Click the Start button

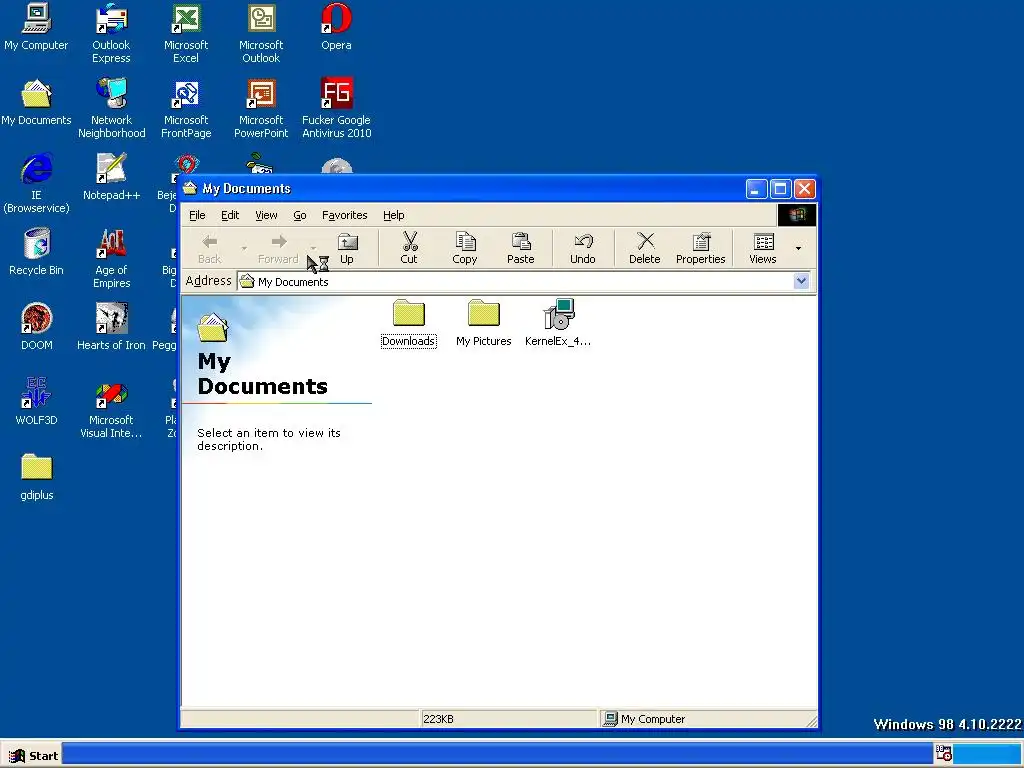(x=33, y=756)
